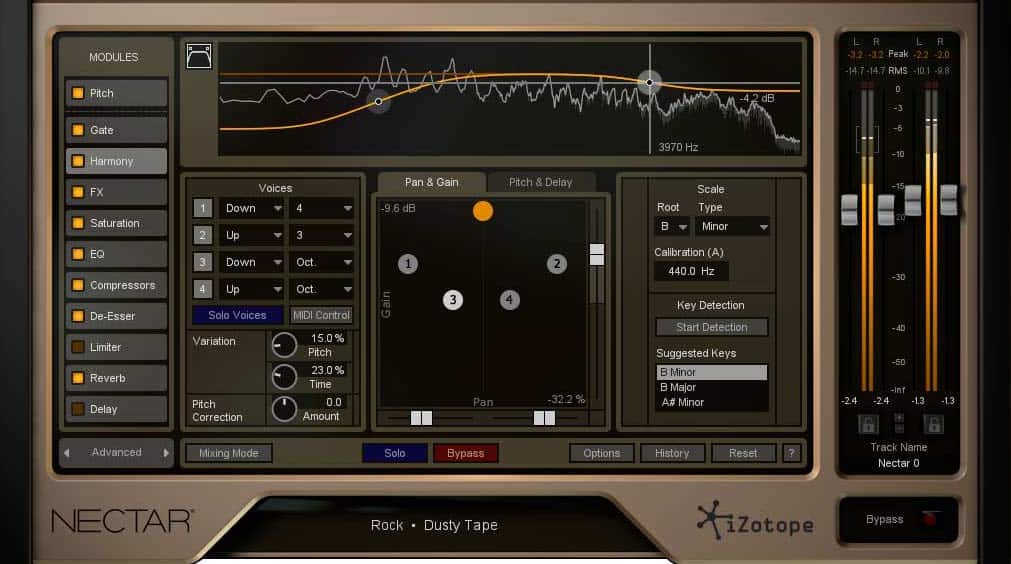1011x564 pixels.
Task: Click the filter shape icon beside spectrum
Action: coord(199,56)
